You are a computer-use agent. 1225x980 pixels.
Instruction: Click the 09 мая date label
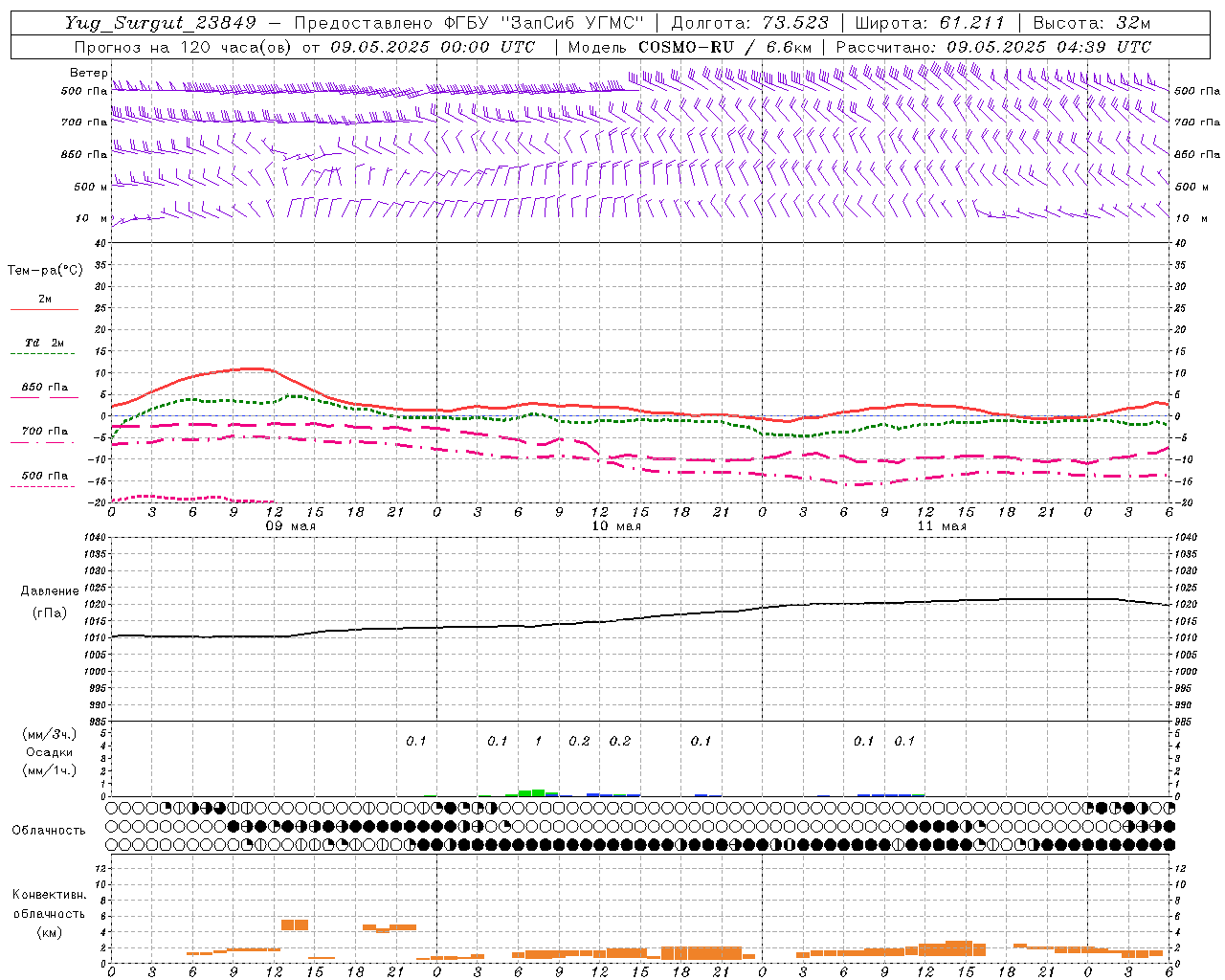(x=290, y=526)
